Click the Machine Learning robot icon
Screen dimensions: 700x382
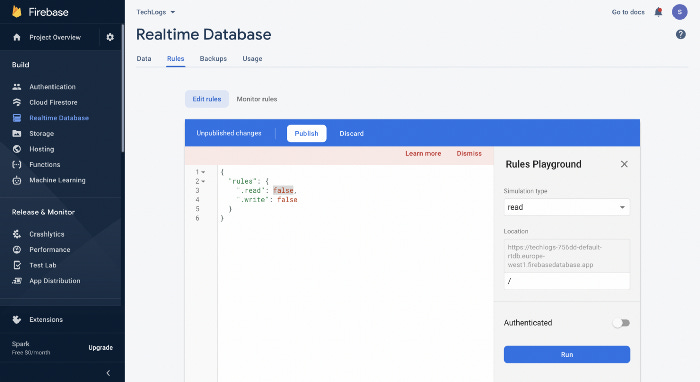coord(17,180)
